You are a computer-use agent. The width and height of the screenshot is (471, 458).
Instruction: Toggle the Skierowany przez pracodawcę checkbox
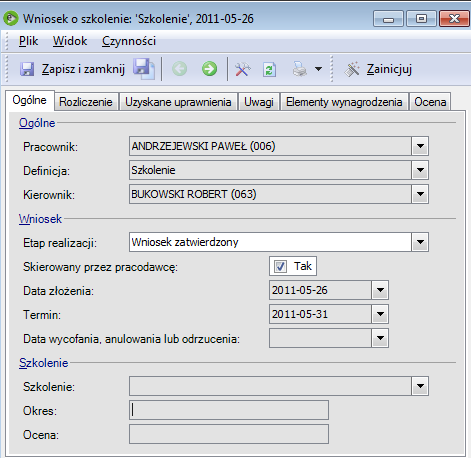[280, 266]
